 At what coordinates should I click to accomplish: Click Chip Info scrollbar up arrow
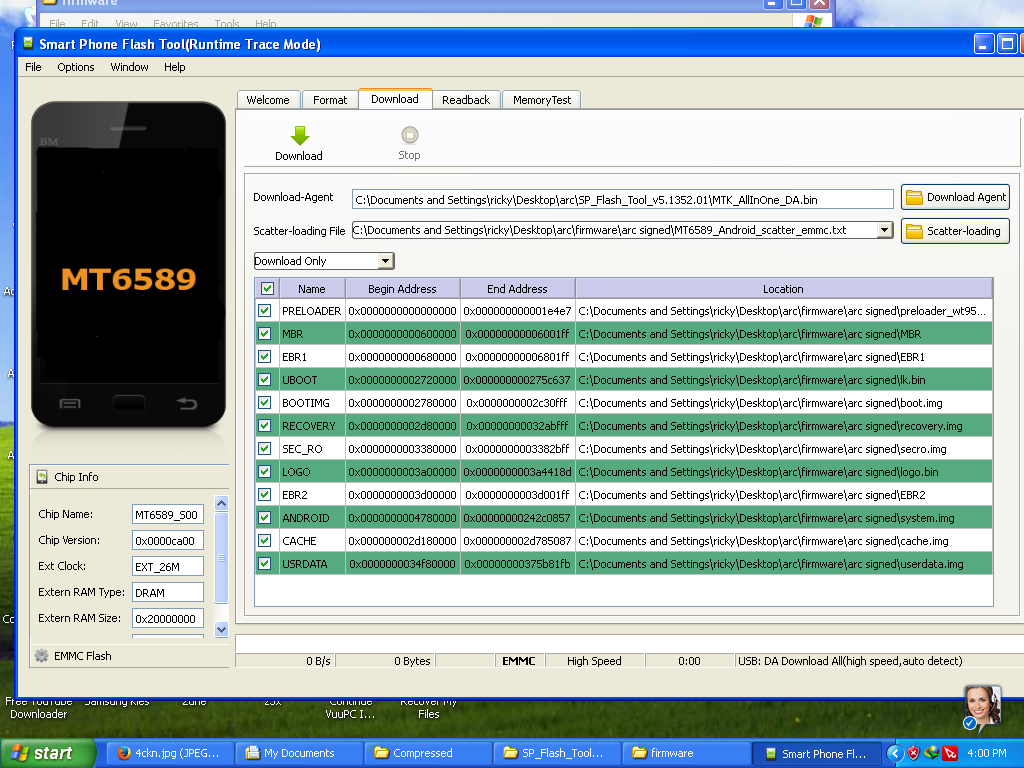tap(221, 504)
